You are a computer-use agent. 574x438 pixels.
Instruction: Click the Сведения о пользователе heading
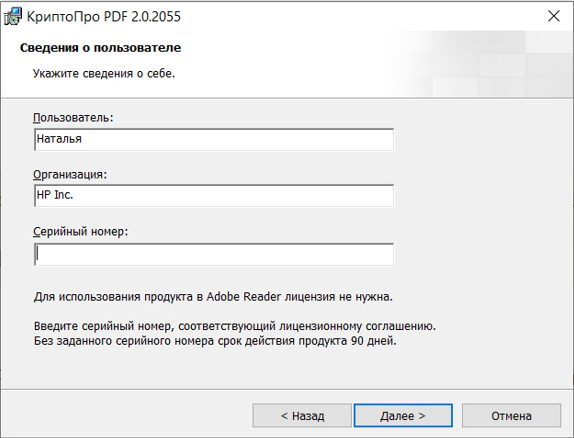point(100,48)
